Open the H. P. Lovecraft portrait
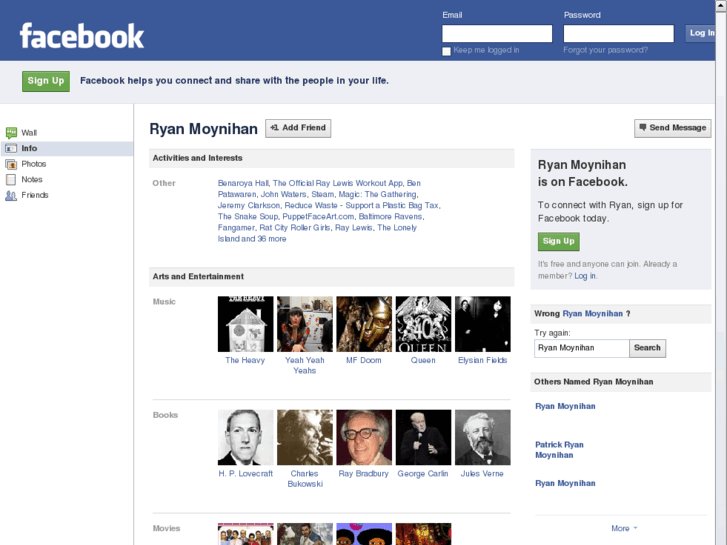The height and width of the screenshot is (545, 727). point(245,437)
